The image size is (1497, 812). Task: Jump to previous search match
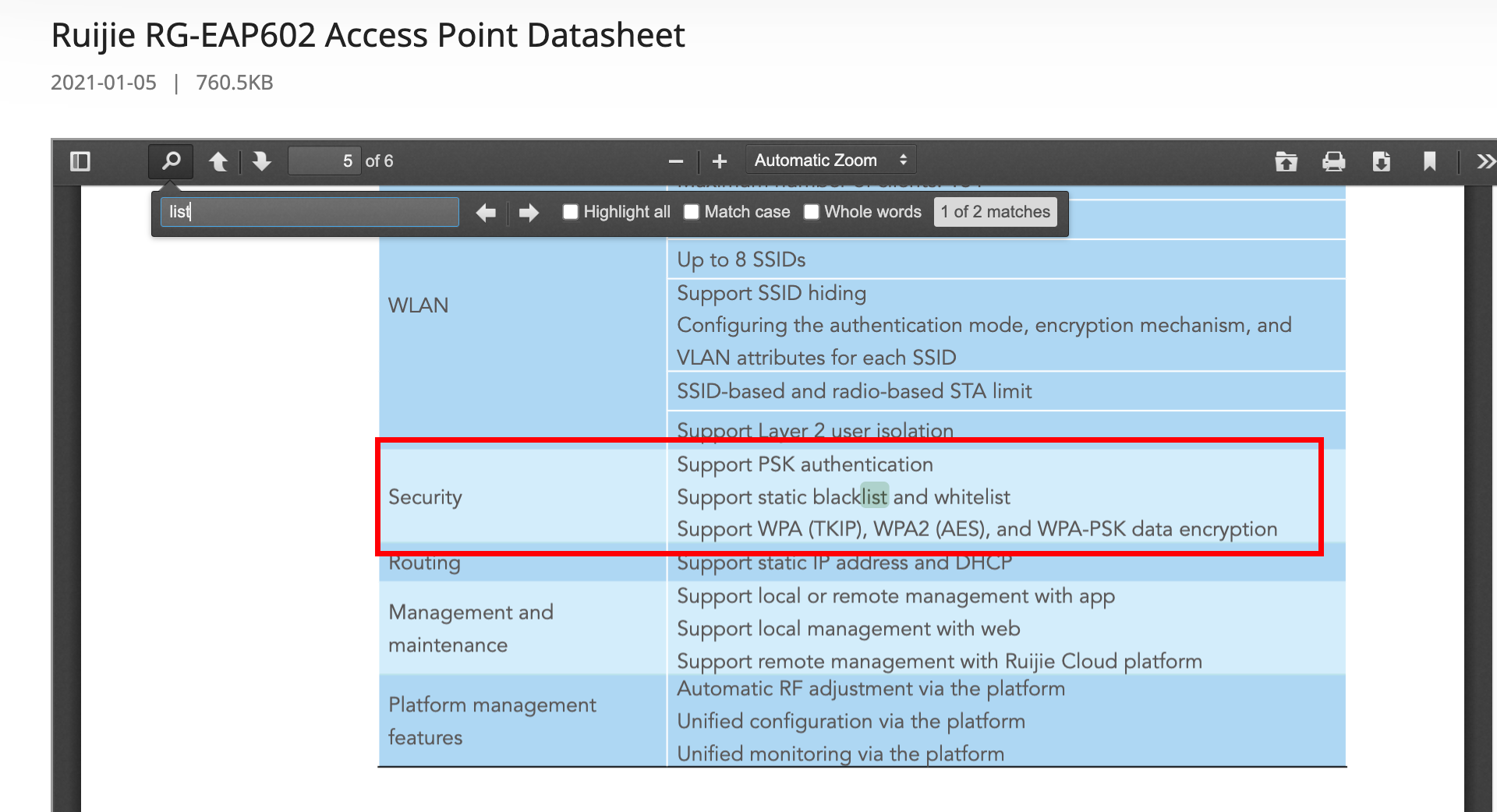pos(486,213)
